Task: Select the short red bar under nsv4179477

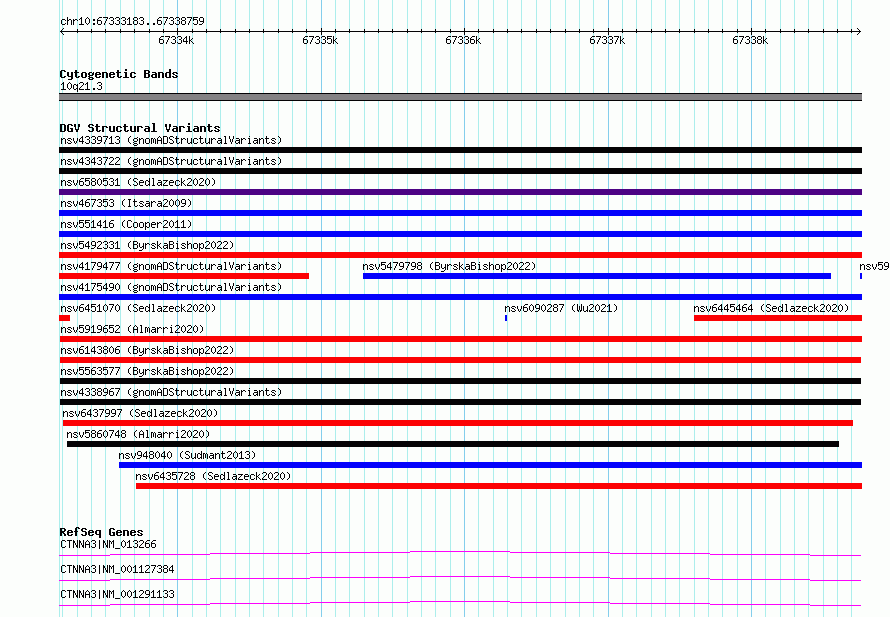Action: pos(184,276)
